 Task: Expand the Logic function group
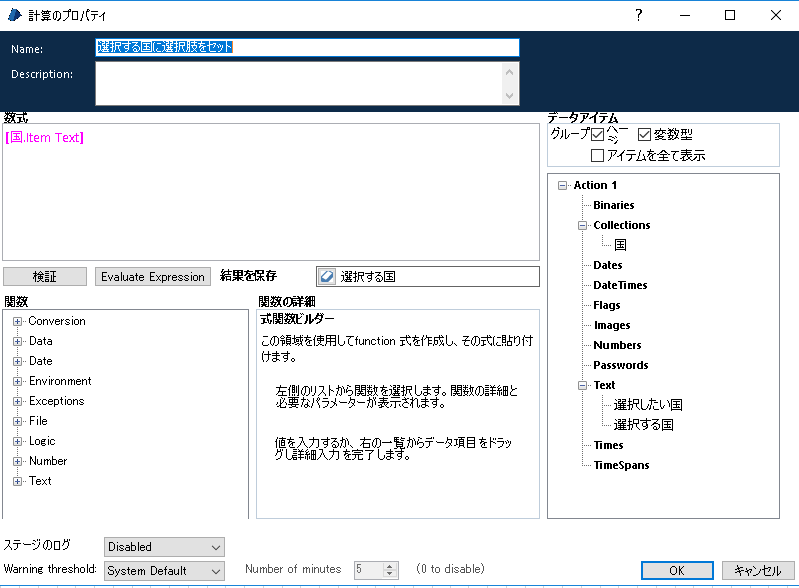point(17,441)
